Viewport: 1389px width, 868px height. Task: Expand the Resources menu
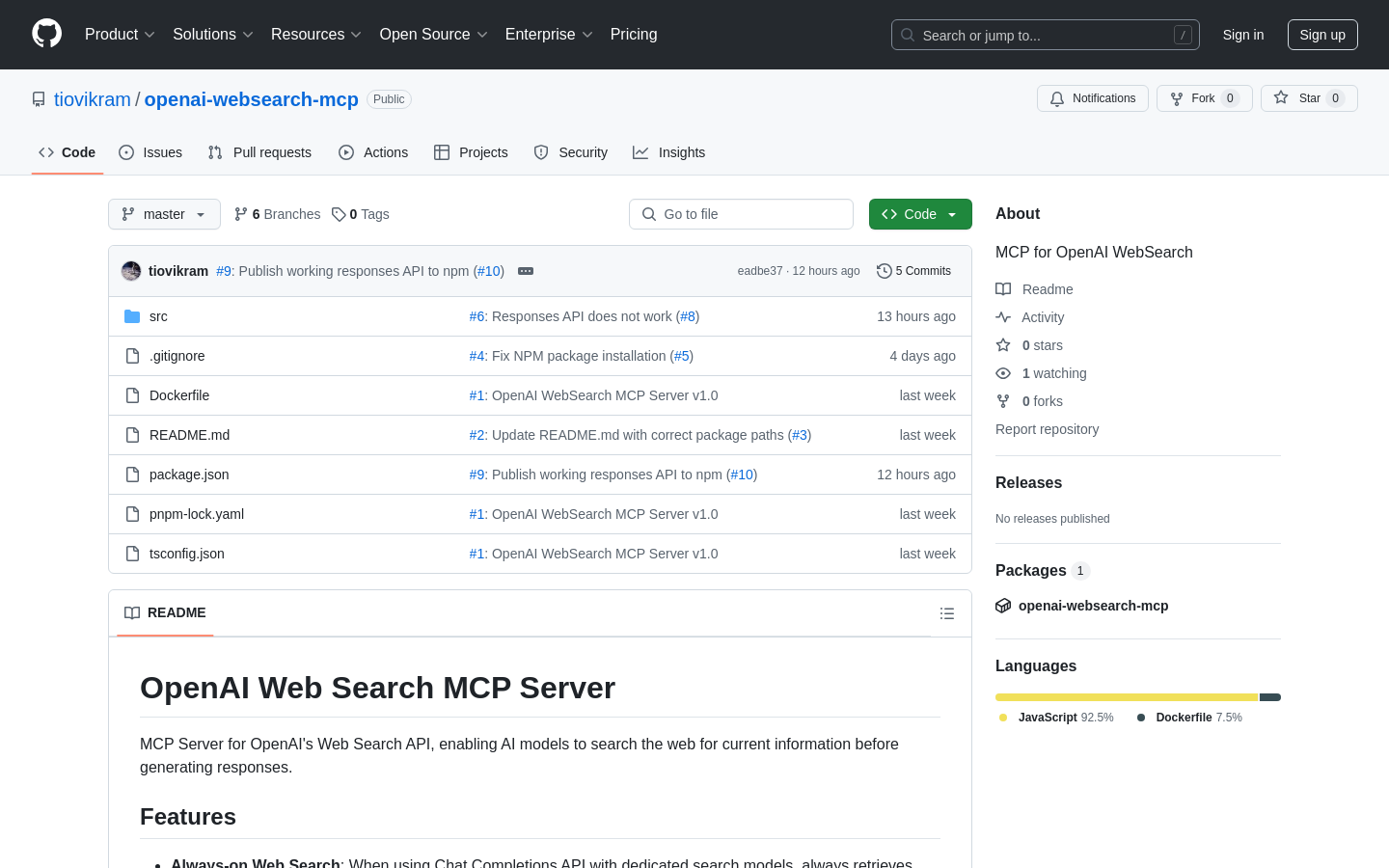tap(316, 34)
